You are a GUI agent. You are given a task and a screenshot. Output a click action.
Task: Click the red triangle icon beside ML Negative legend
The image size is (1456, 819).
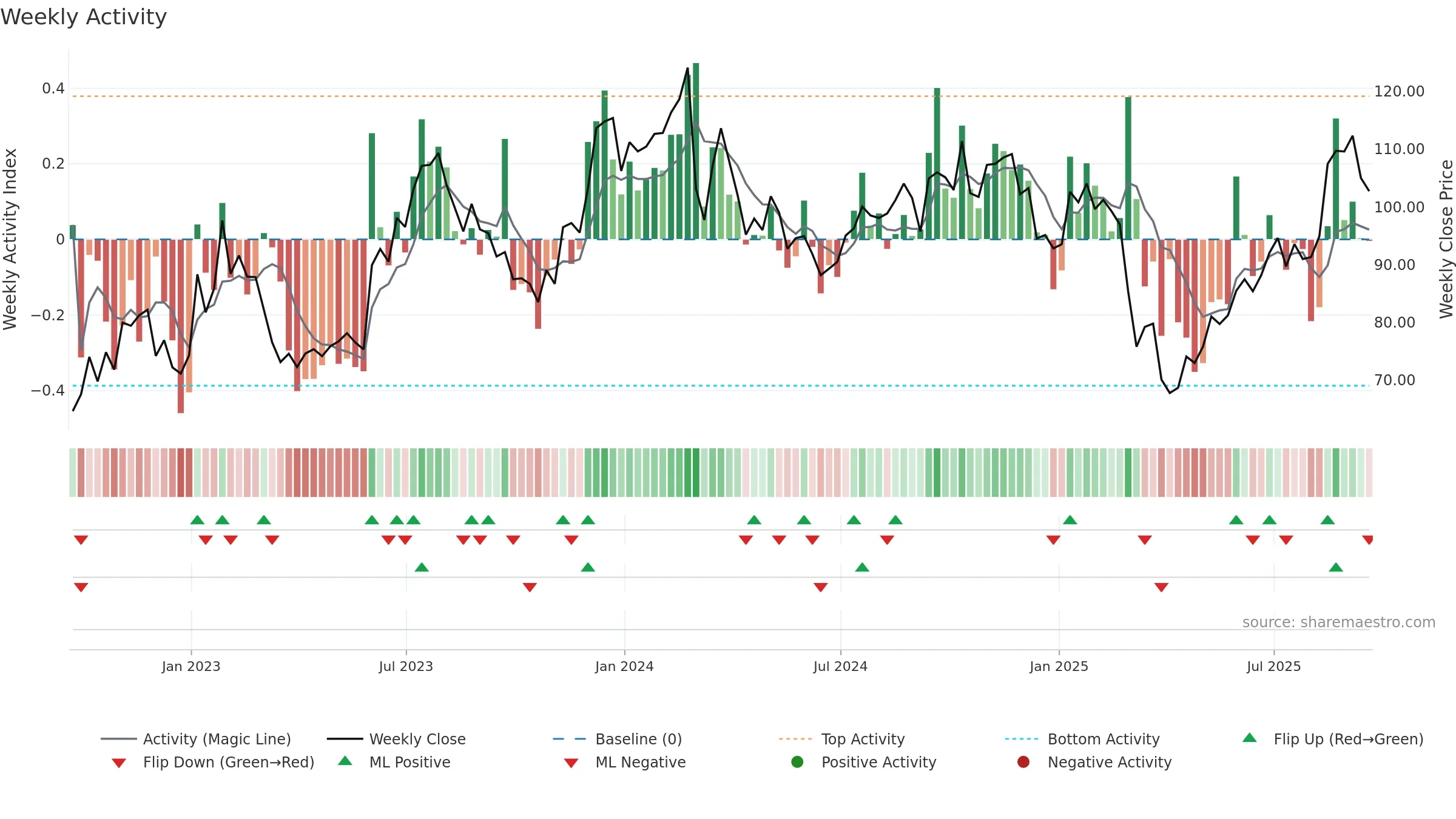(571, 763)
